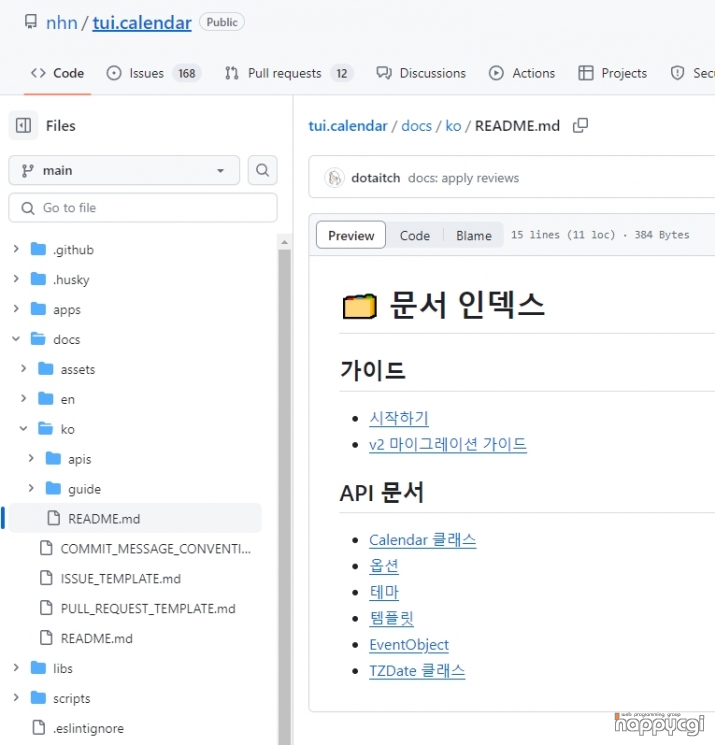Open the tui.calendar repository title link
Screen dimensions: 715x745
[x=142, y=23]
